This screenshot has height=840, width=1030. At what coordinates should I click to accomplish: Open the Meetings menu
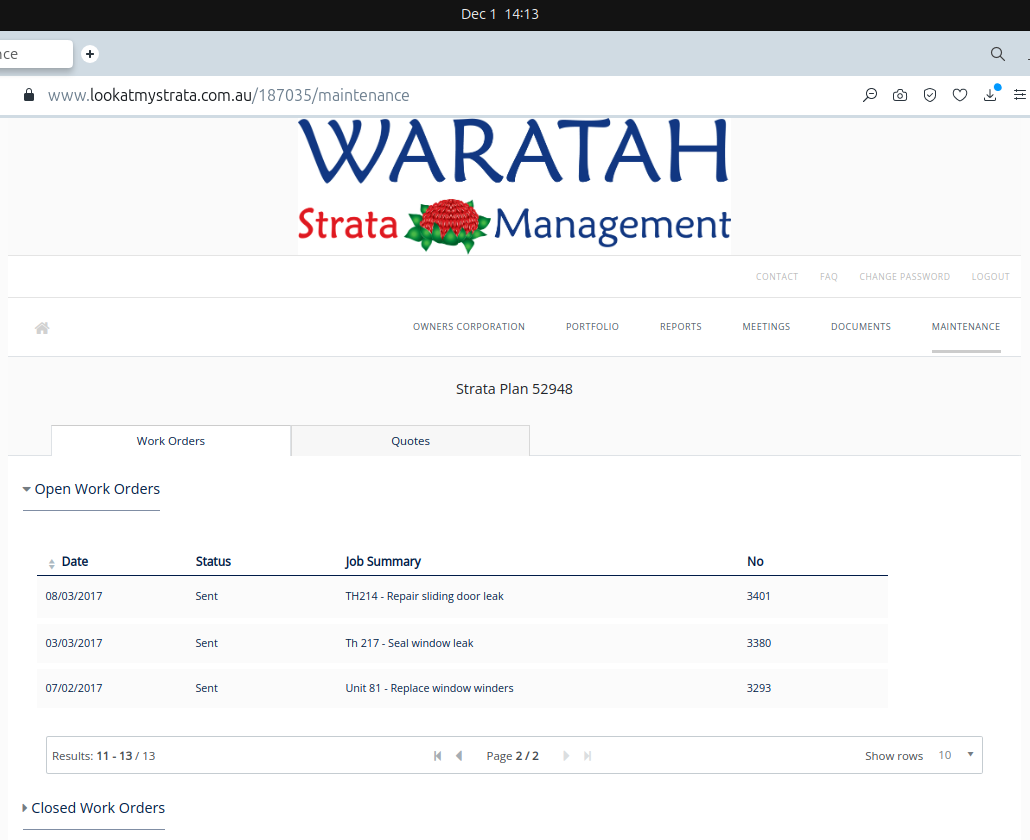(766, 327)
